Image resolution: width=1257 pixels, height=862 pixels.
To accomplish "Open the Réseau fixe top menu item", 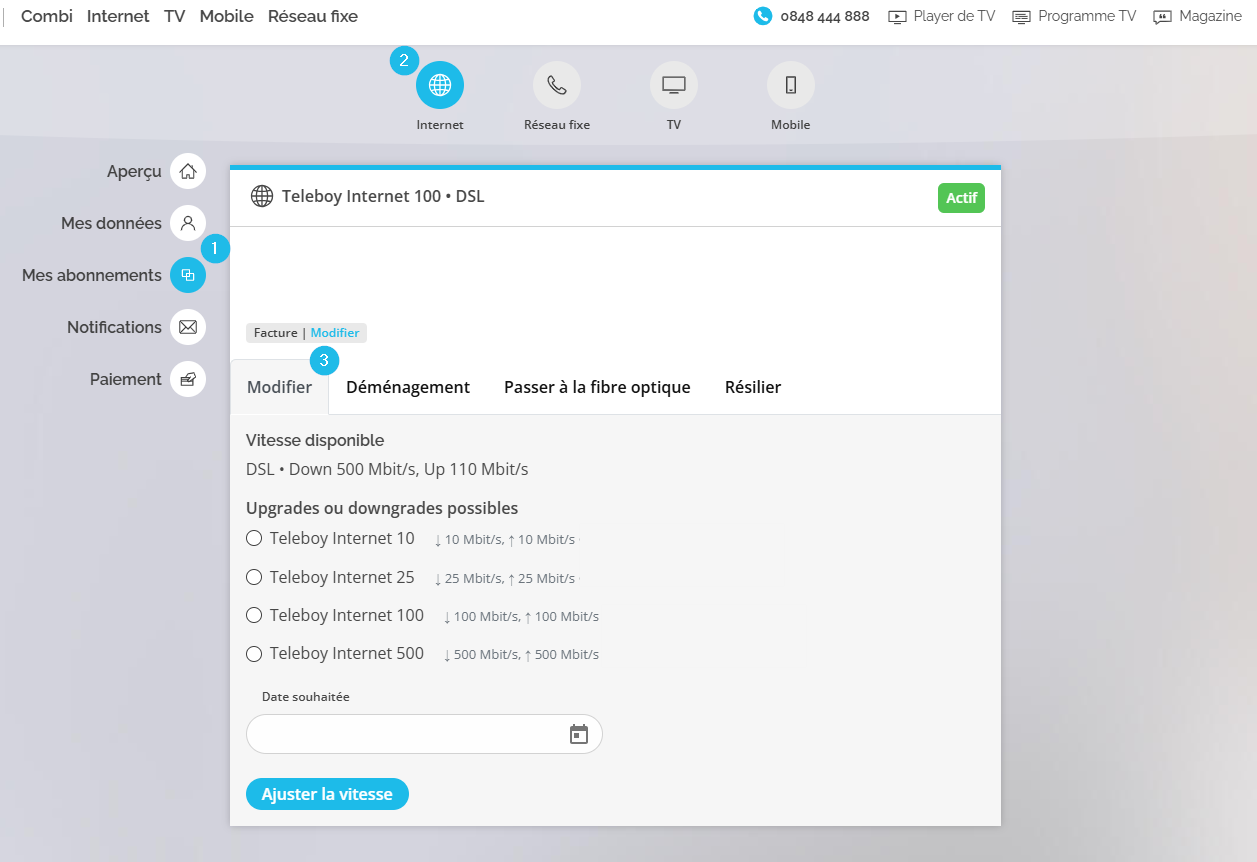I will 313,16.
